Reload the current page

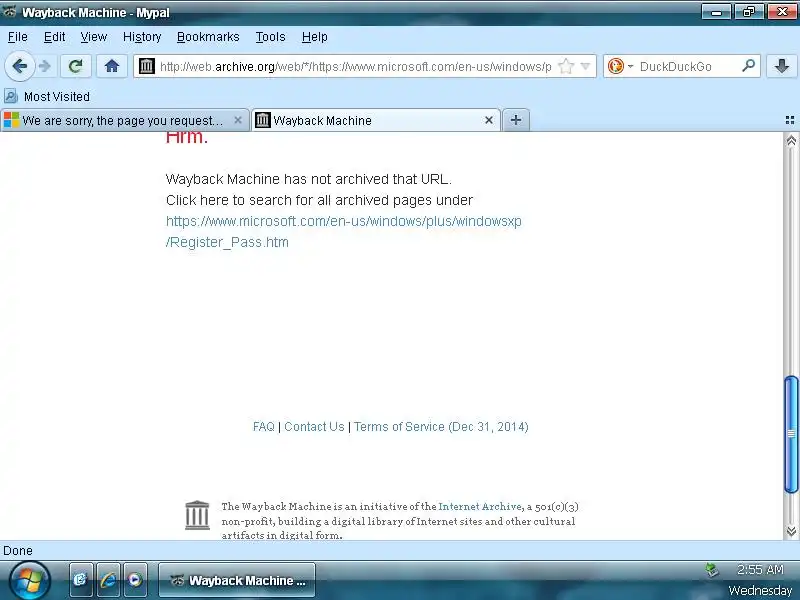(x=76, y=66)
